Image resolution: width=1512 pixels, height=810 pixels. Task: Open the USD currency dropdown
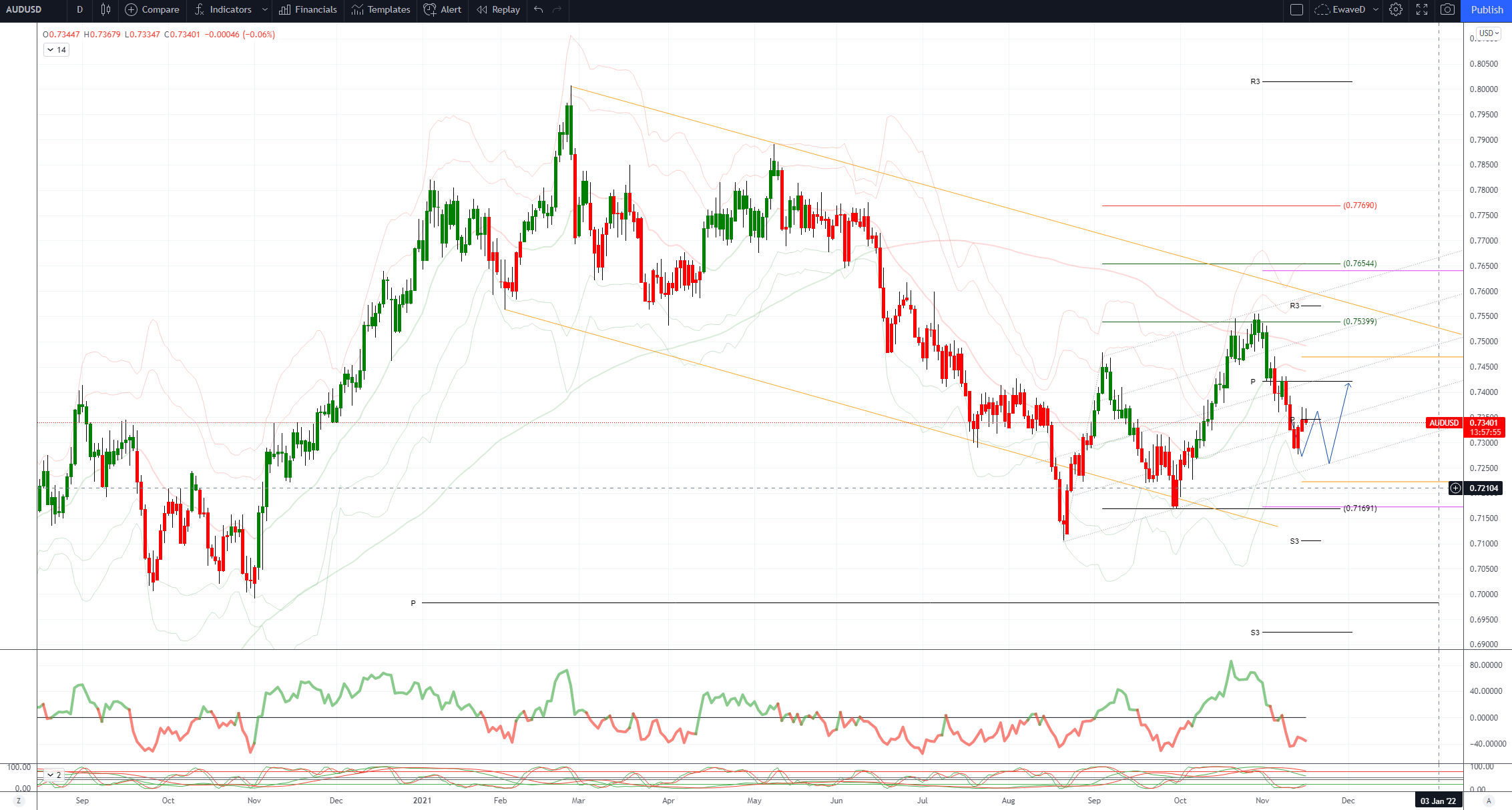1489,33
